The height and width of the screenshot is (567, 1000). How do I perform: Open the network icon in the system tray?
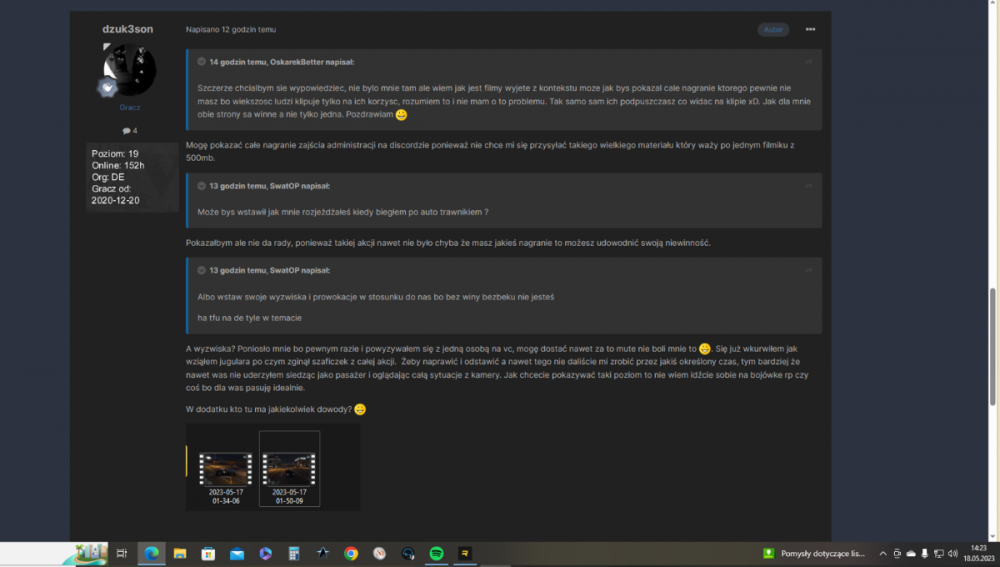[x=939, y=554]
